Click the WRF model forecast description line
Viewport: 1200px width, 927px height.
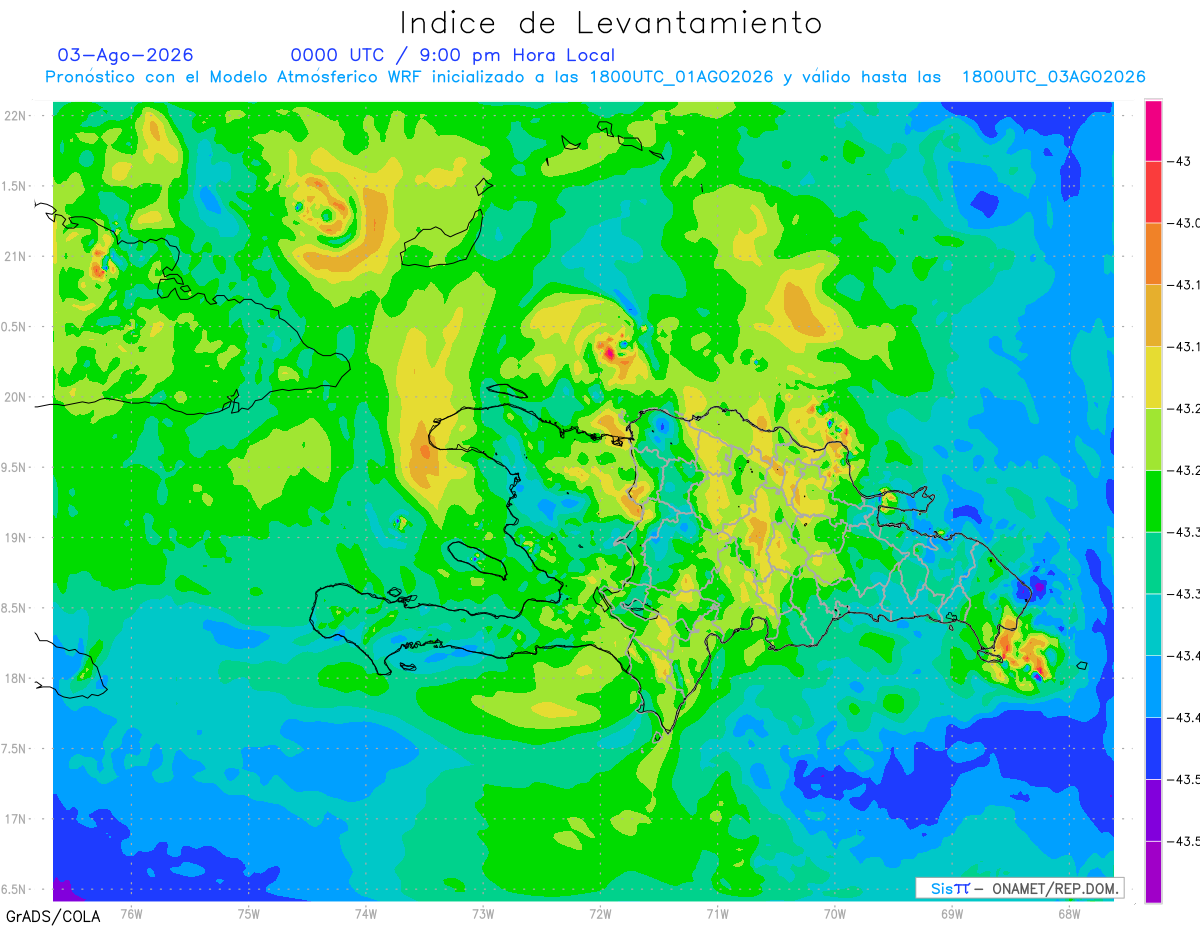596,77
